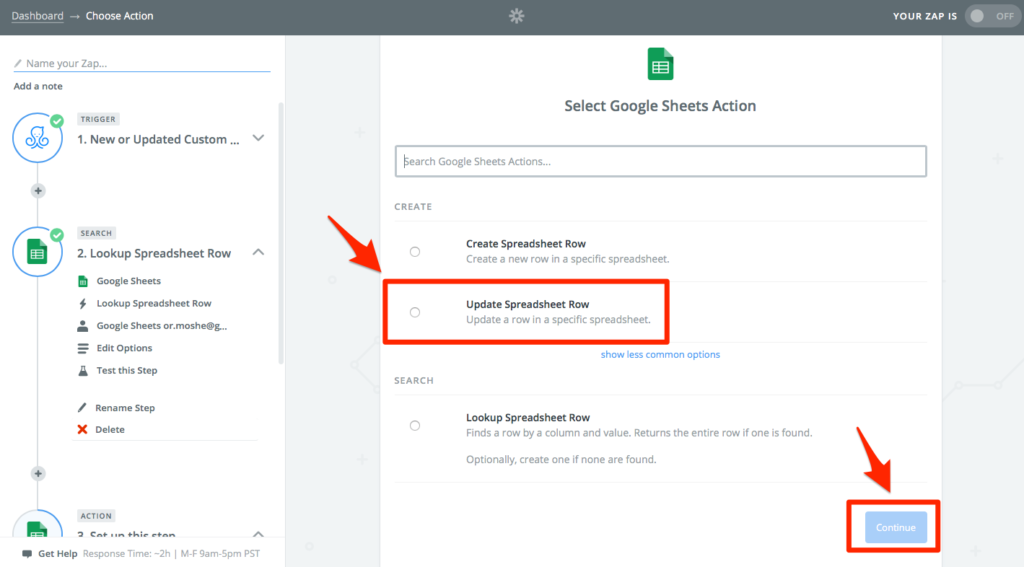The height and width of the screenshot is (567, 1024).
Task: Click the TRIGGER label tag
Action: click(98, 119)
